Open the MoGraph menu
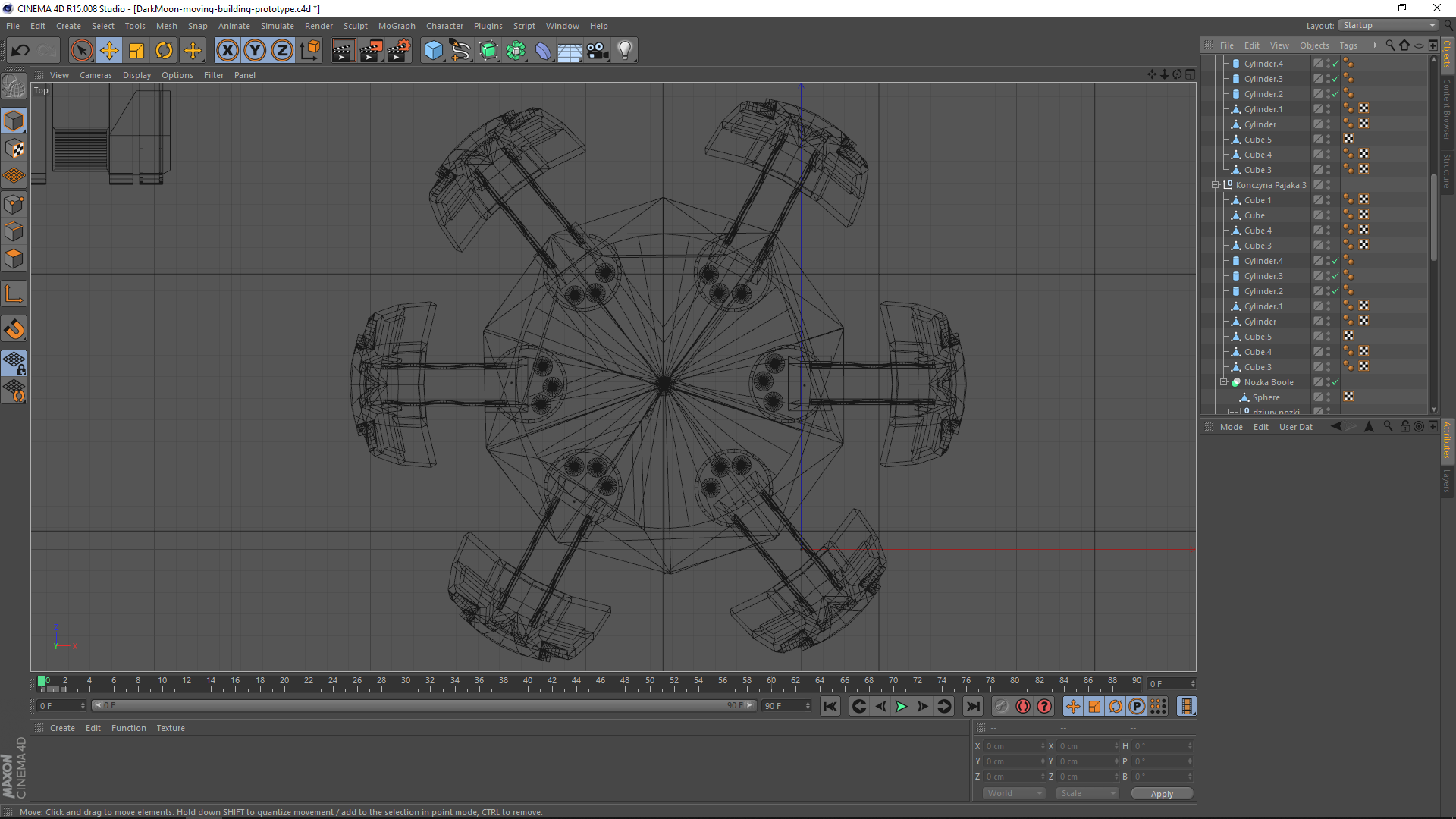The image size is (1456, 819). click(397, 26)
